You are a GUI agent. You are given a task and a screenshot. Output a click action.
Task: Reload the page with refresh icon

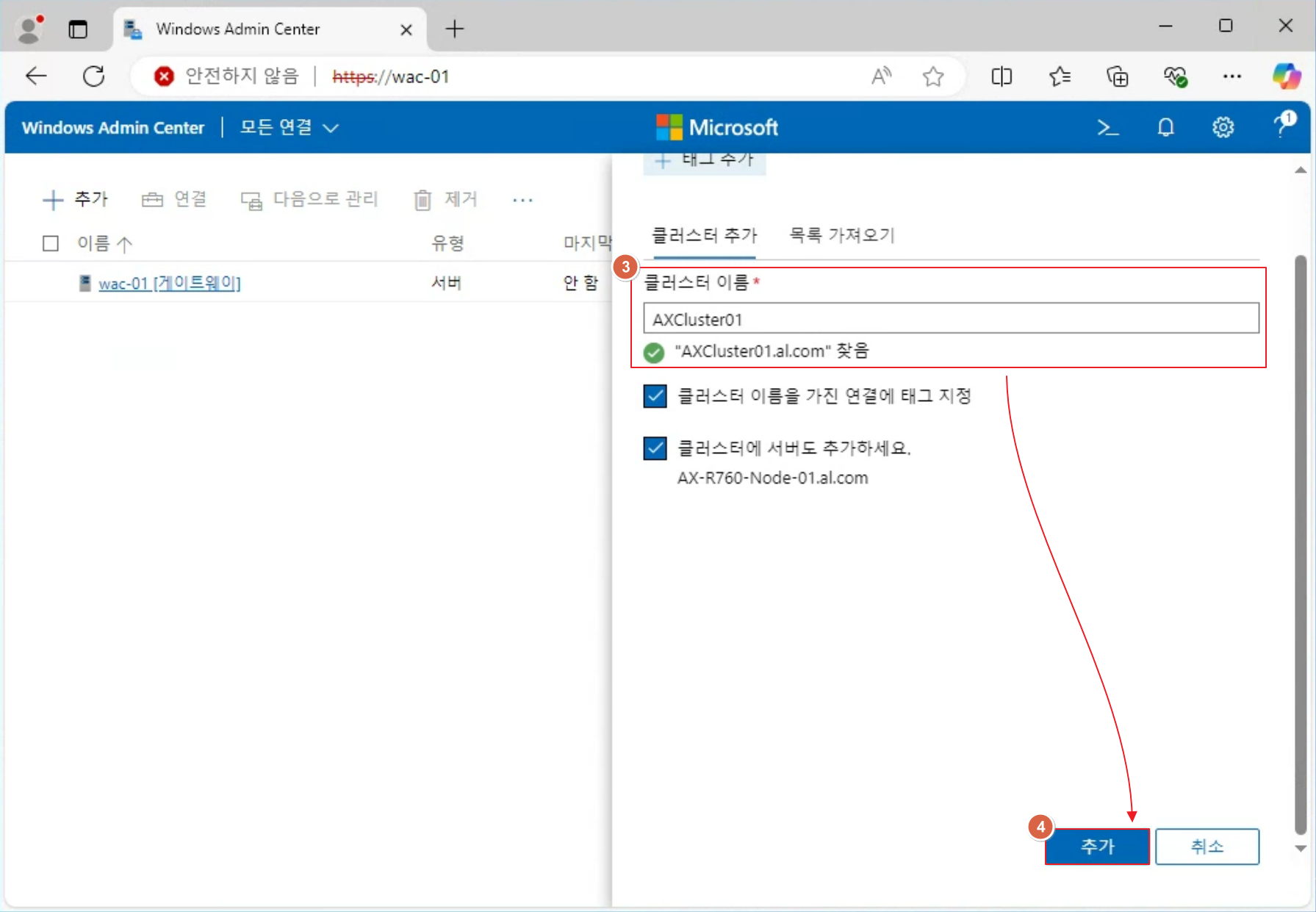pos(93,76)
